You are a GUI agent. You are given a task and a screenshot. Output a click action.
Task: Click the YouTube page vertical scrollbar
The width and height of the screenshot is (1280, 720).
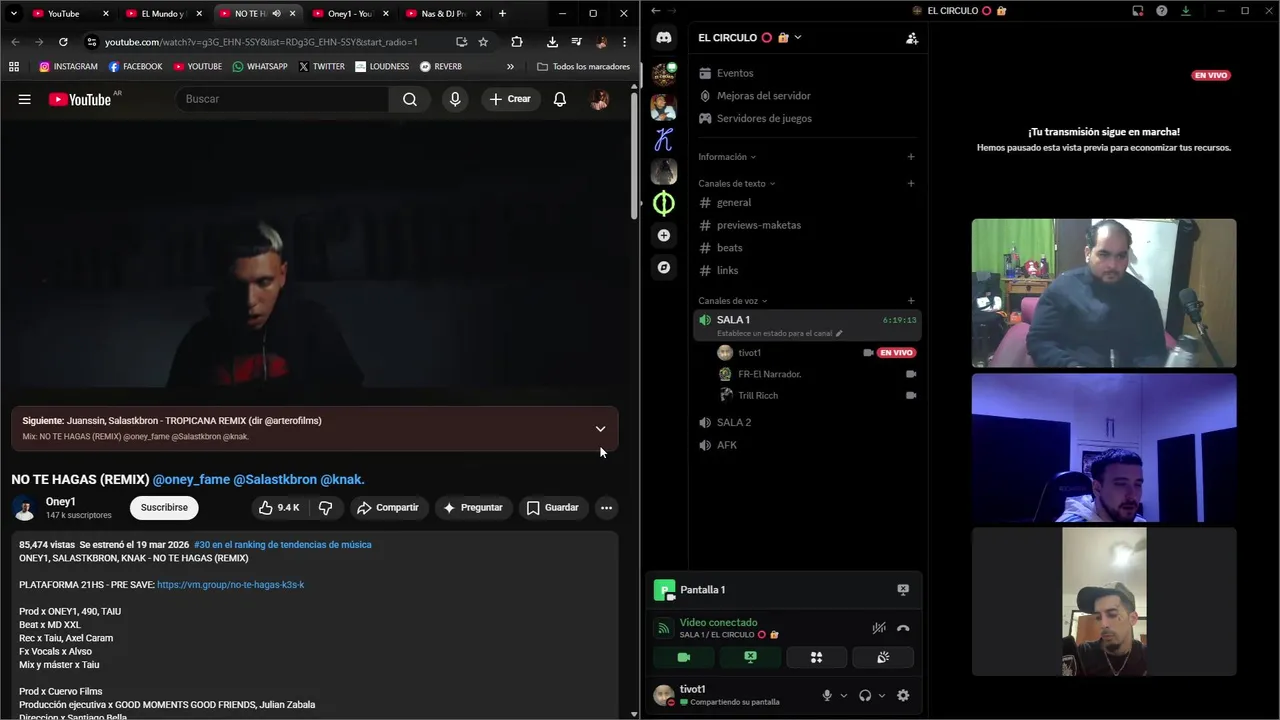pos(634,155)
